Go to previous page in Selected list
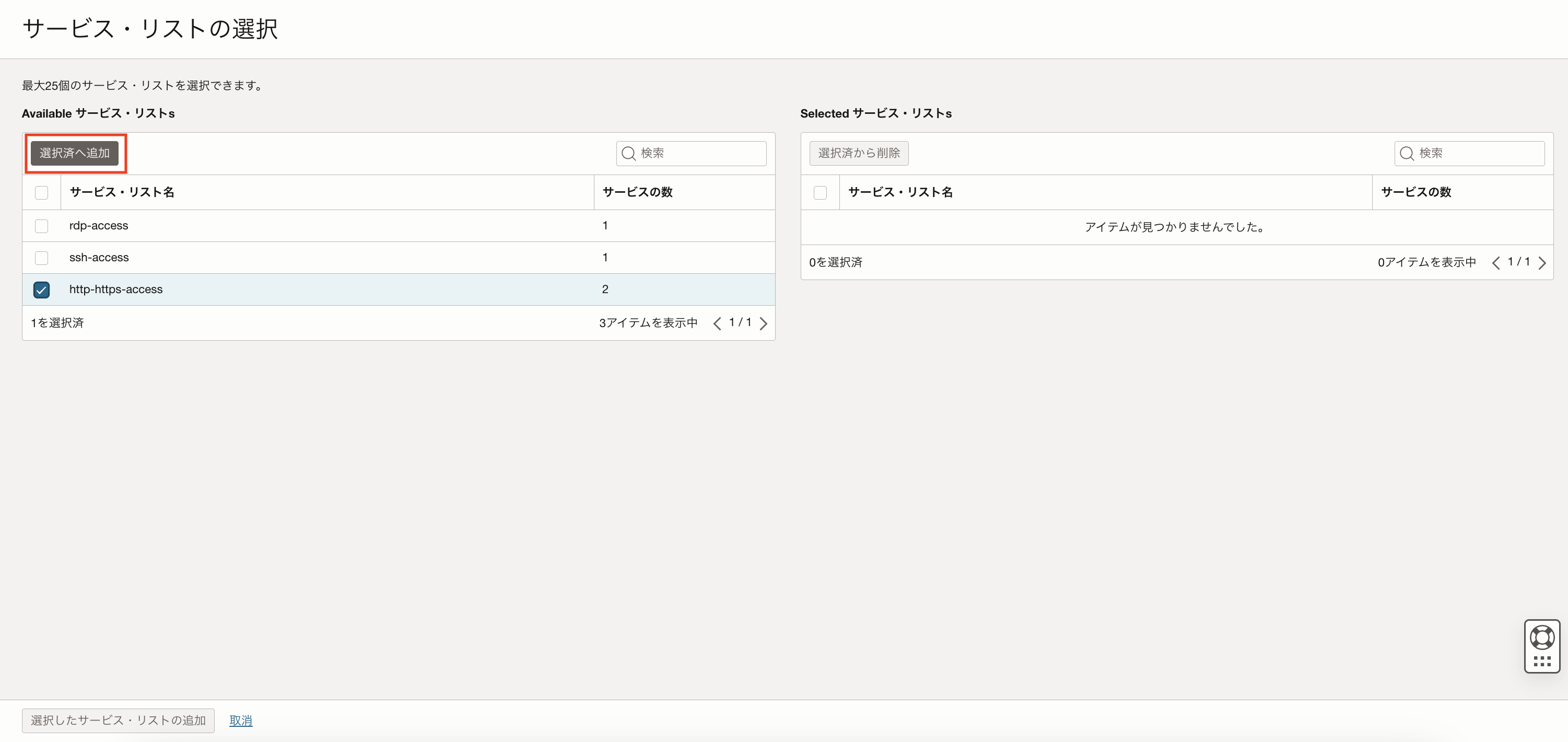 (1495, 262)
